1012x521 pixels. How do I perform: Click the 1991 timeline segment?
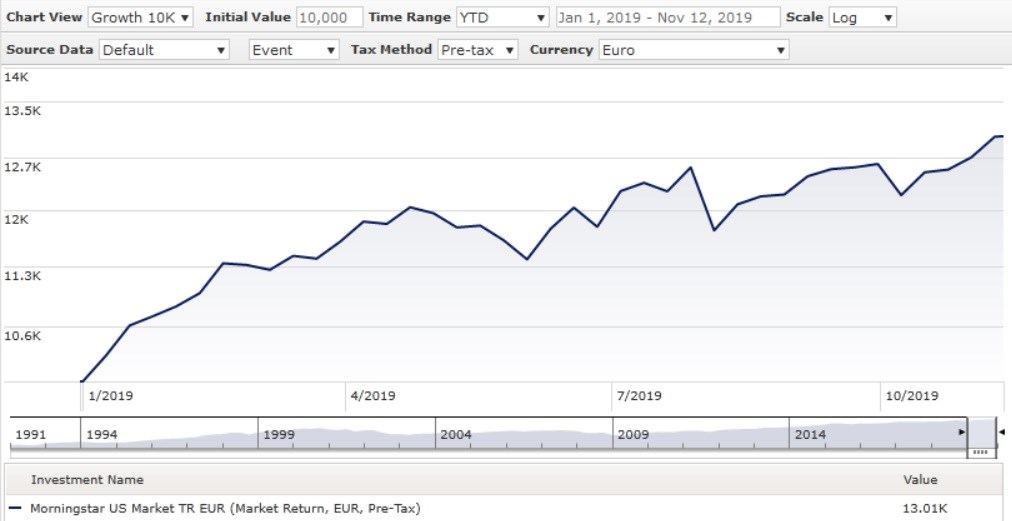(x=31, y=435)
